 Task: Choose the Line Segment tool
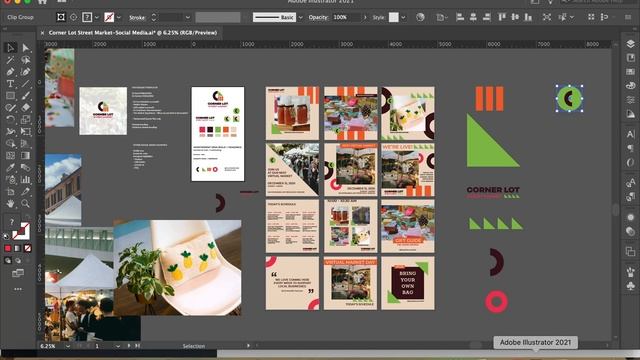coord(26,84)
